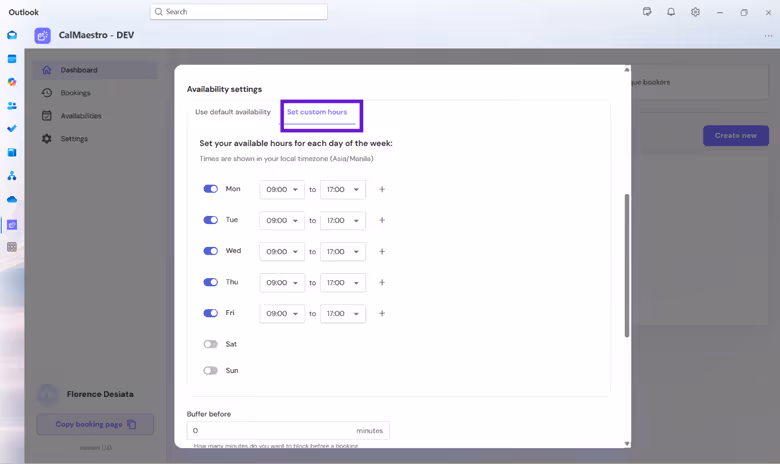Viewport: 780px width, 464px height.
Task: Open the Outlook Mail icon in sidebar
Action: [12, 35]
